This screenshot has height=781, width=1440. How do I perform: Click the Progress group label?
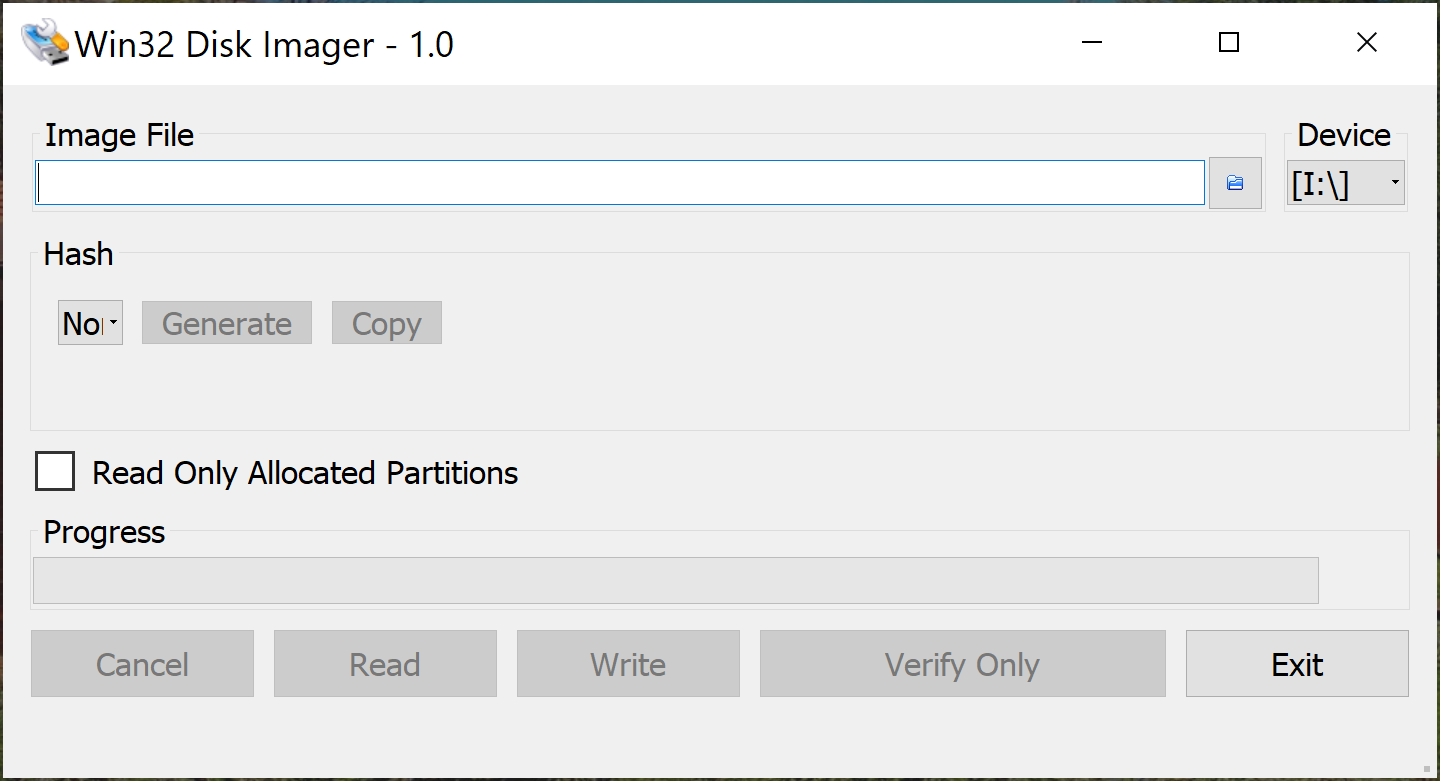(x=104, y=532)
